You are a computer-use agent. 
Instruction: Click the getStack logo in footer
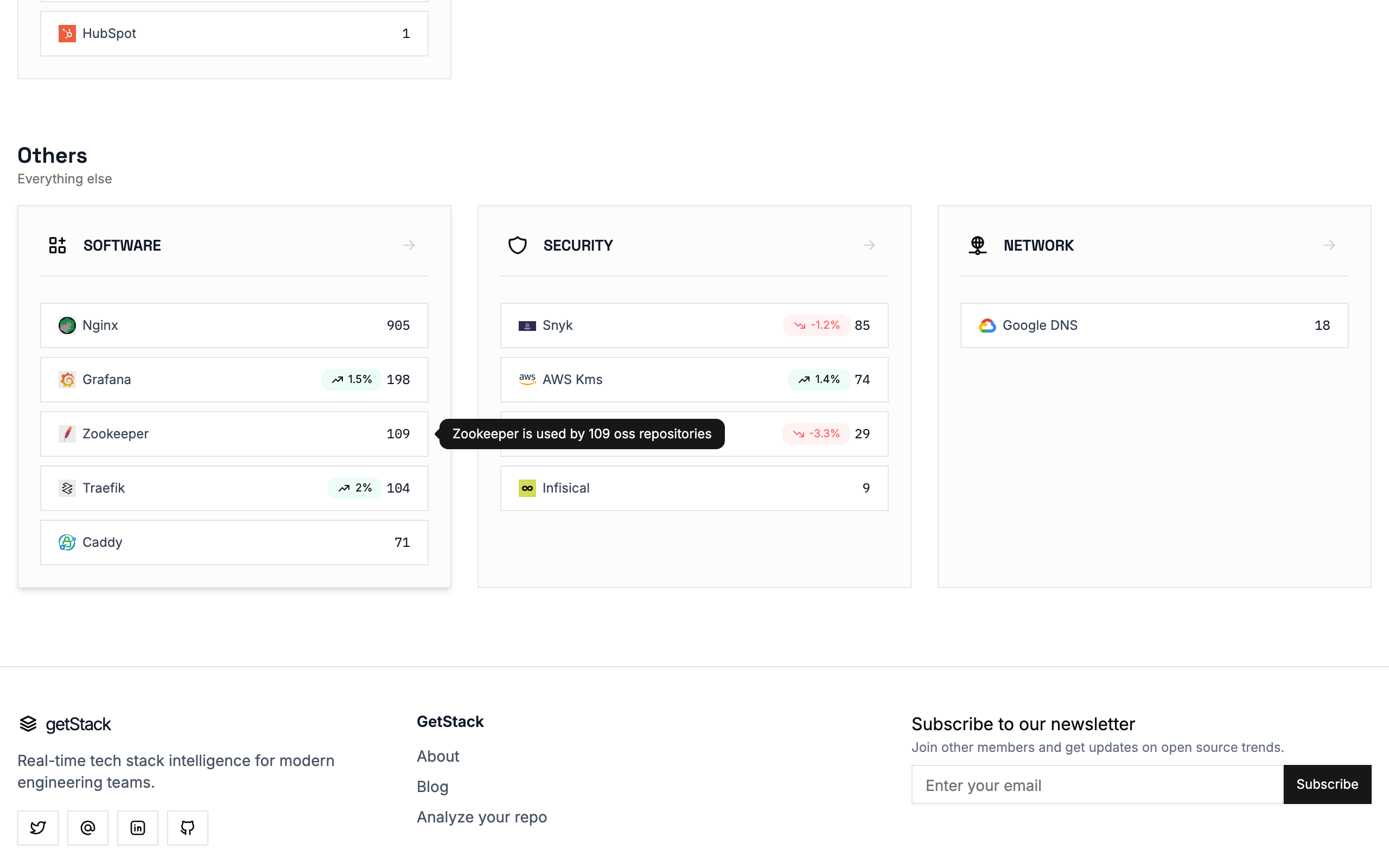(65, 724)
